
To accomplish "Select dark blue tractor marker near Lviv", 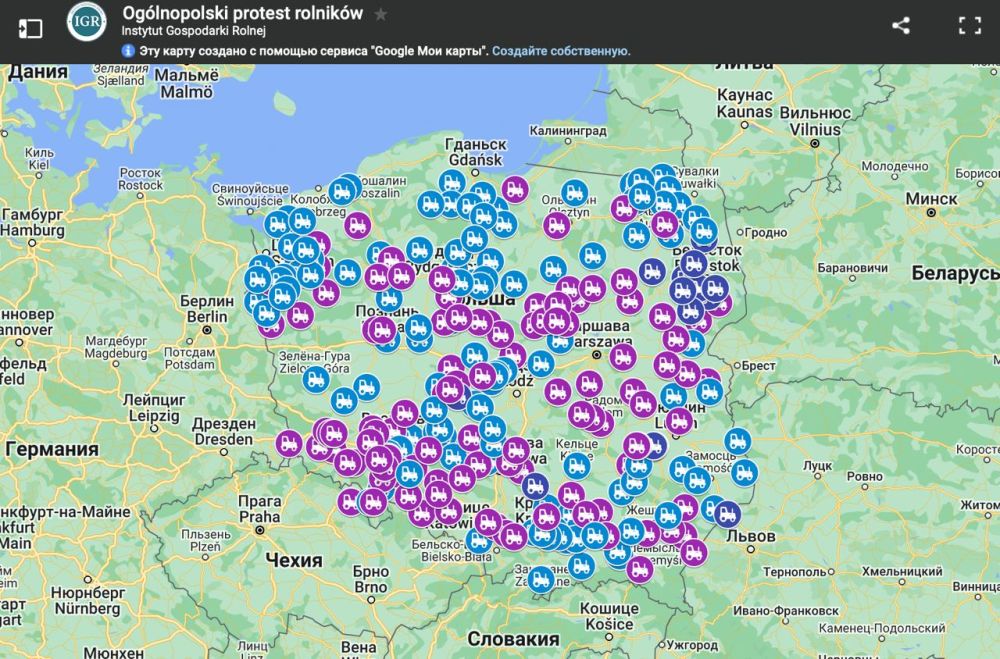I will pyautogui.click(x=727, y=514).
